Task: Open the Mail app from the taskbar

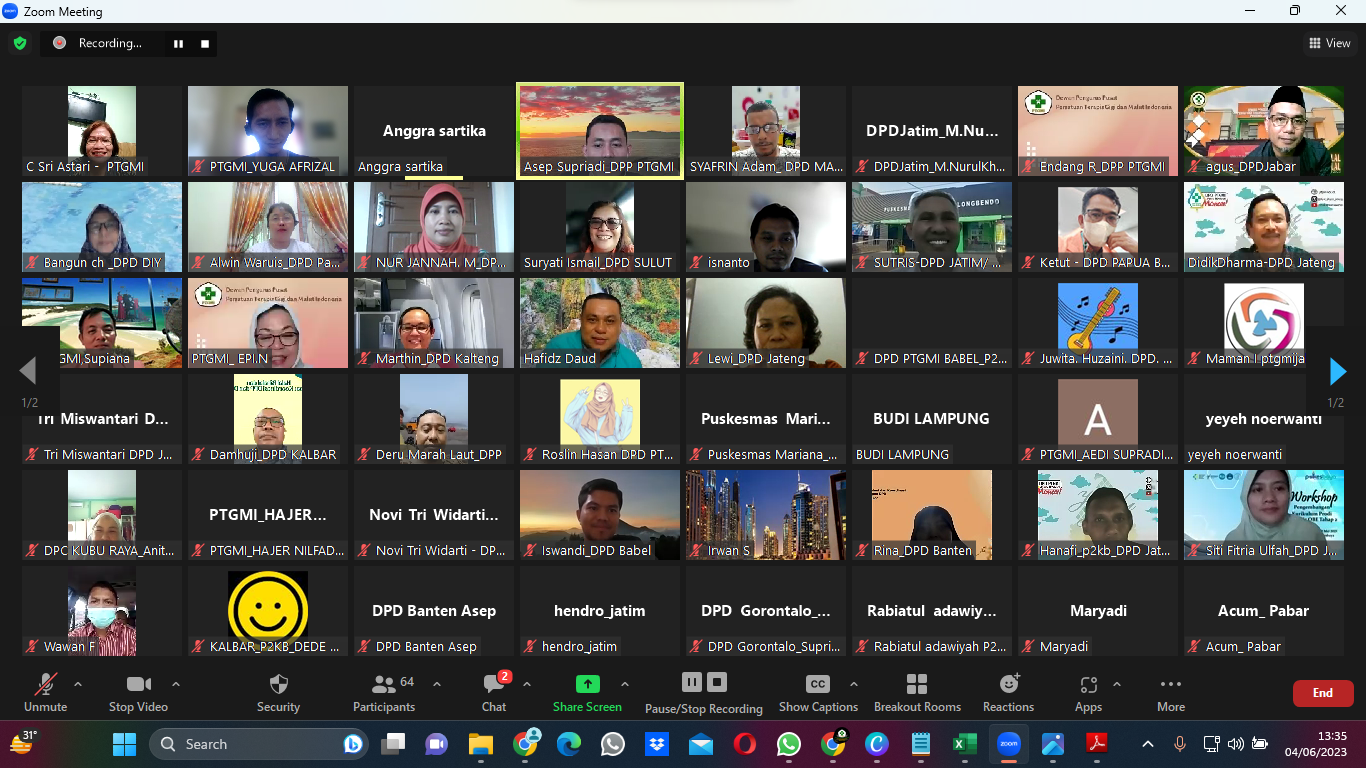Action: [x=701, y=744]
